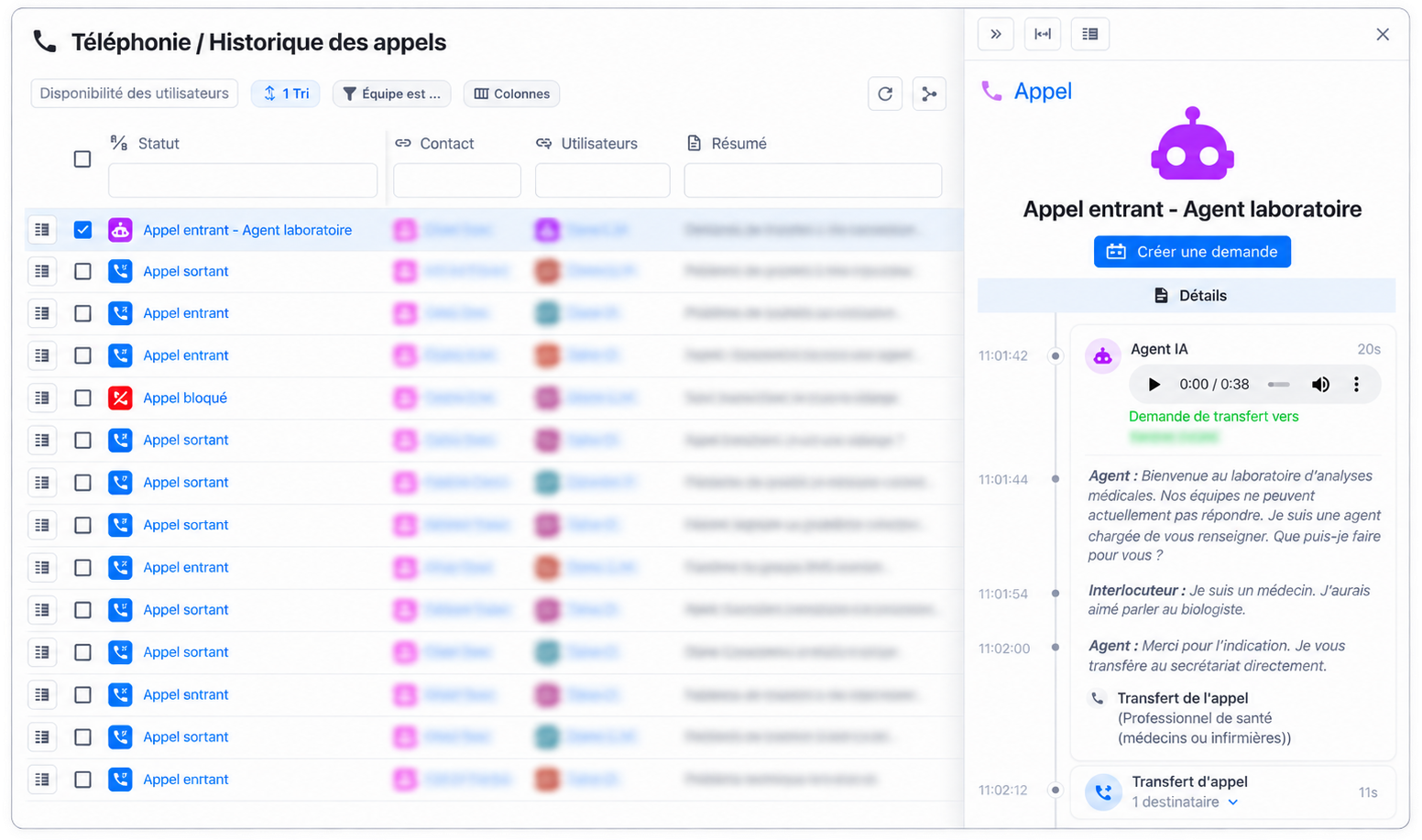Click the Créer une demande button

[1192, 252]
